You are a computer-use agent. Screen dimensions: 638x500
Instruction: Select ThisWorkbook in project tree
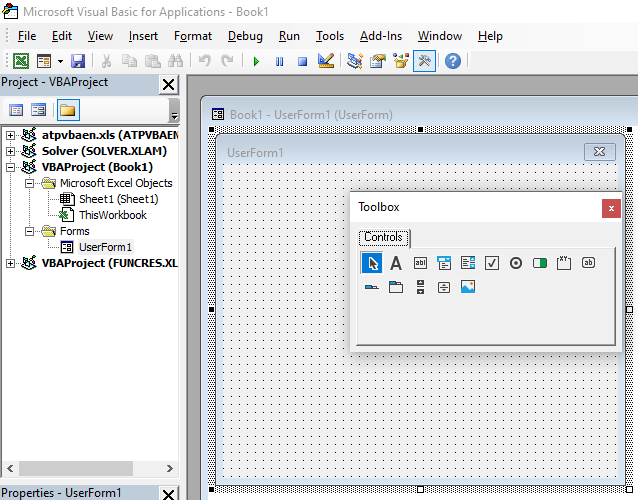click(x=113, y=215)
